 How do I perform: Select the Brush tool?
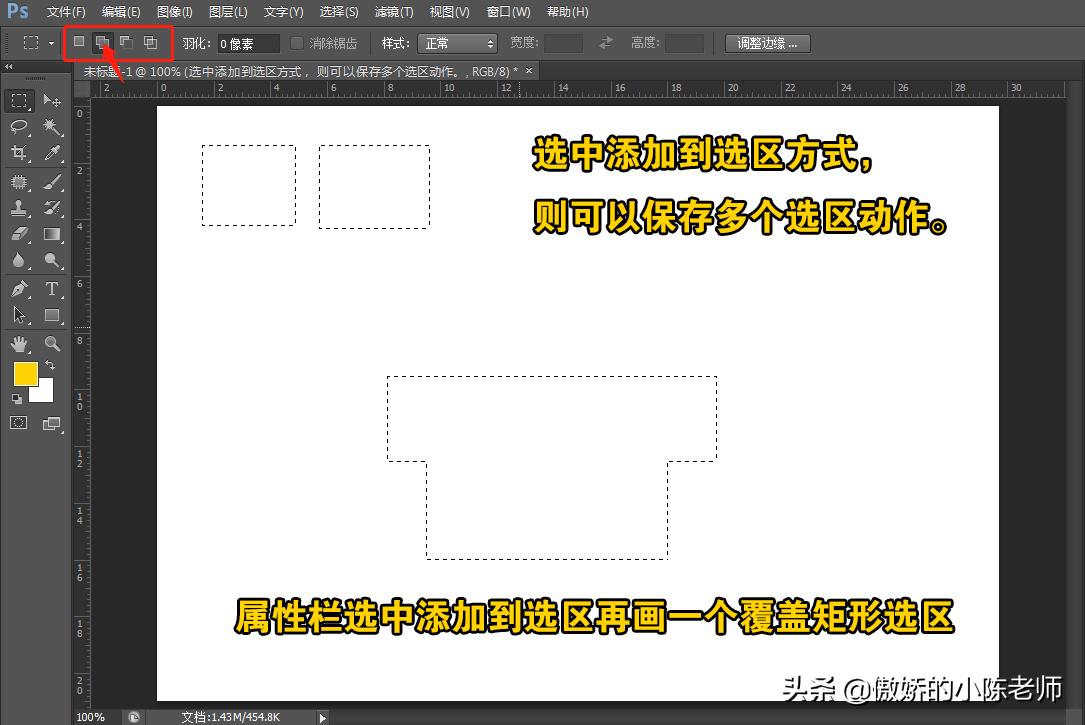[52, 180]
